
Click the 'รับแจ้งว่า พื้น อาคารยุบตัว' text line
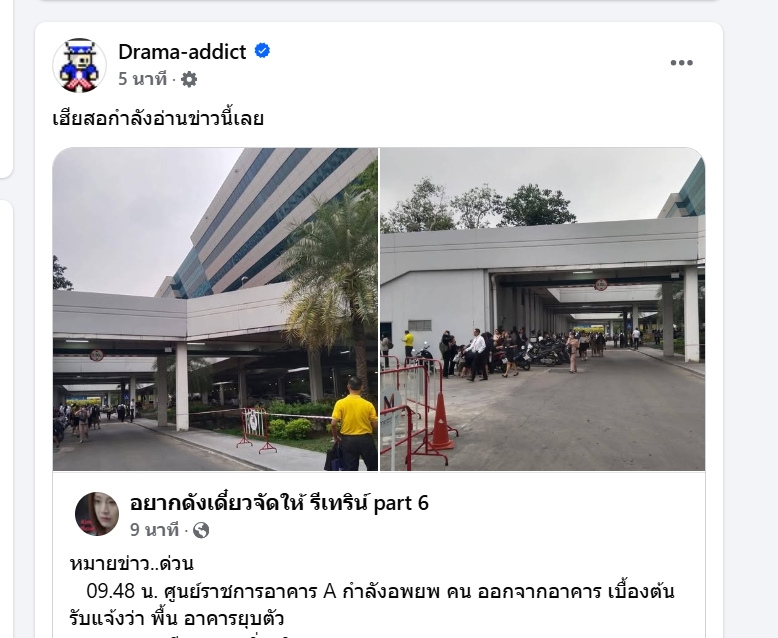[177, 619]
